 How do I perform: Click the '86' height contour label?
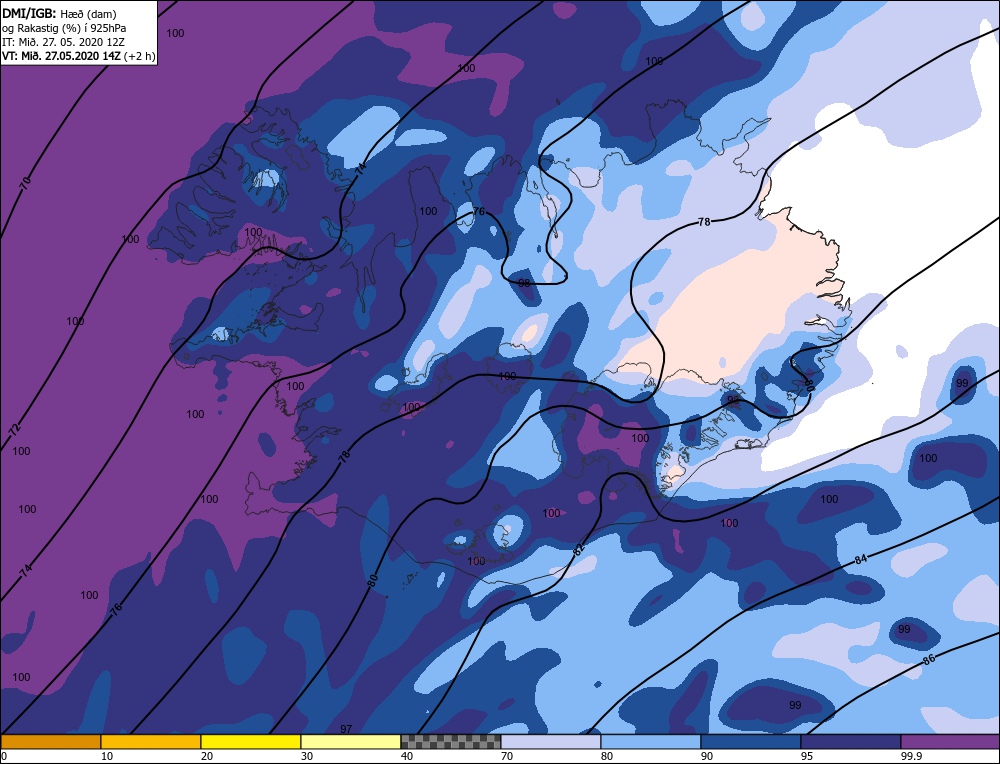tap(929, 659)
